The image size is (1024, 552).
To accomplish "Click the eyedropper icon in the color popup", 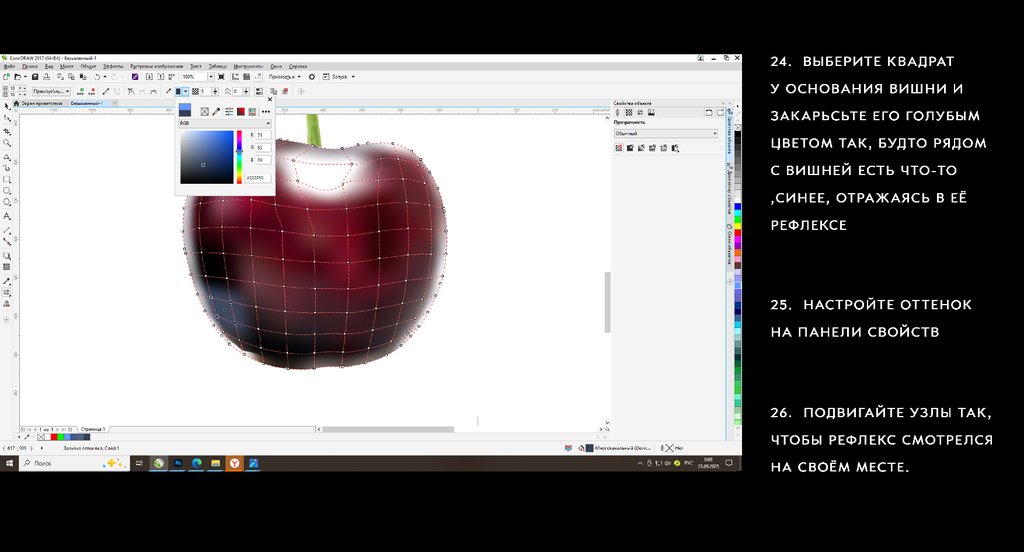I will (x=216, y=112).
